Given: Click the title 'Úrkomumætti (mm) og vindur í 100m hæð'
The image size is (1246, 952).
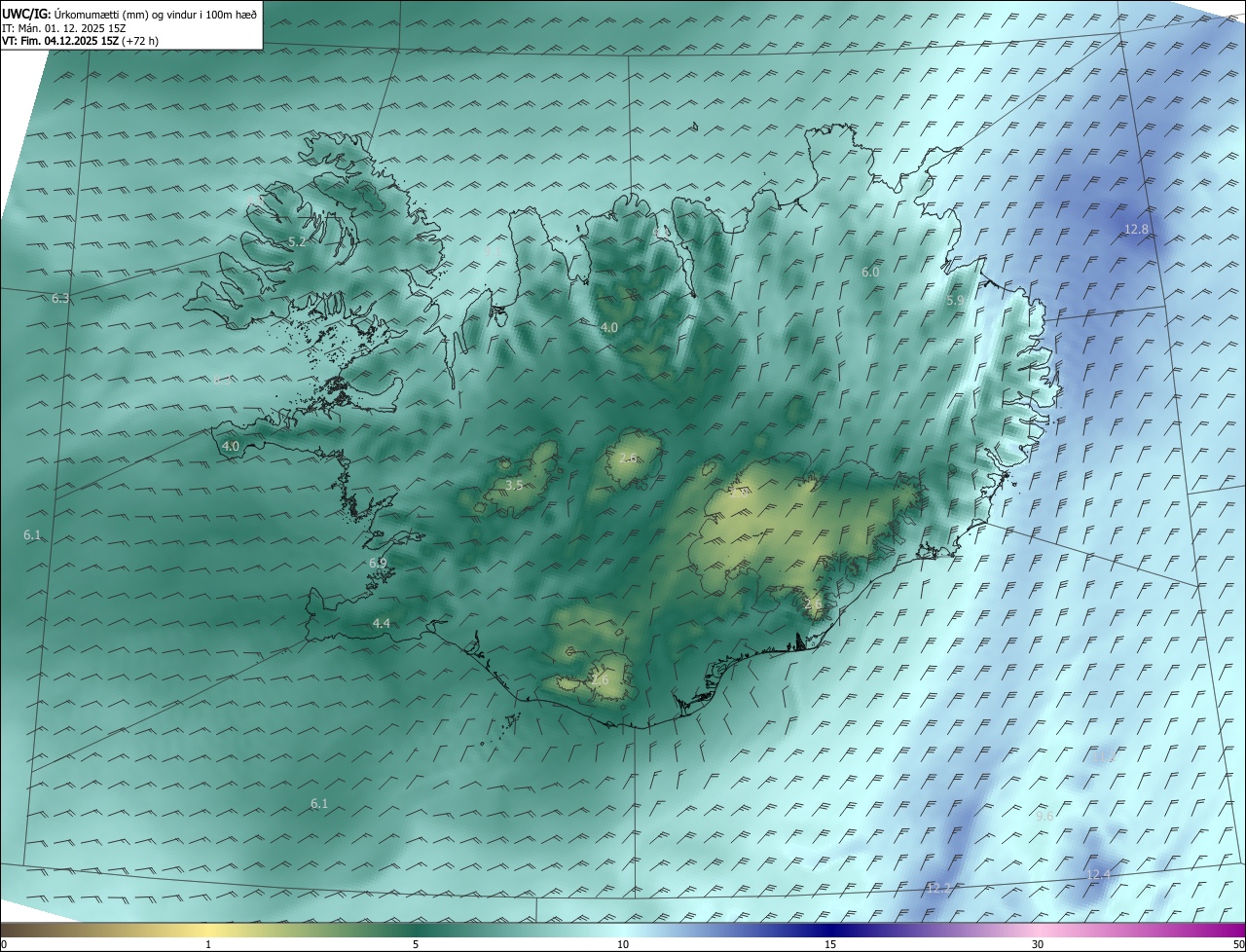Looking at the screenshot, I should point(156,14).
